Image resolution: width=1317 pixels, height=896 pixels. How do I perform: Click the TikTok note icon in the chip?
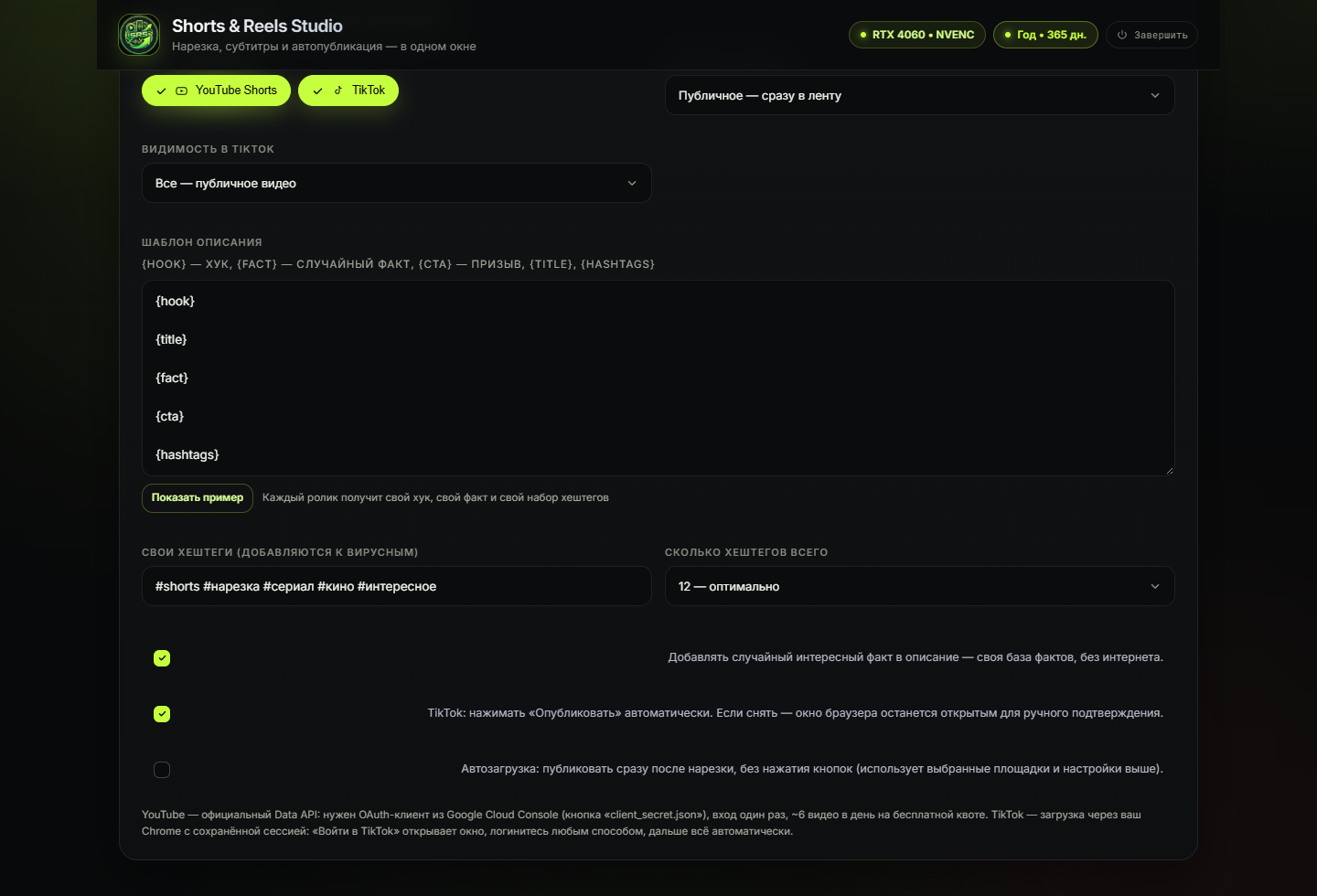pos(338,91)
